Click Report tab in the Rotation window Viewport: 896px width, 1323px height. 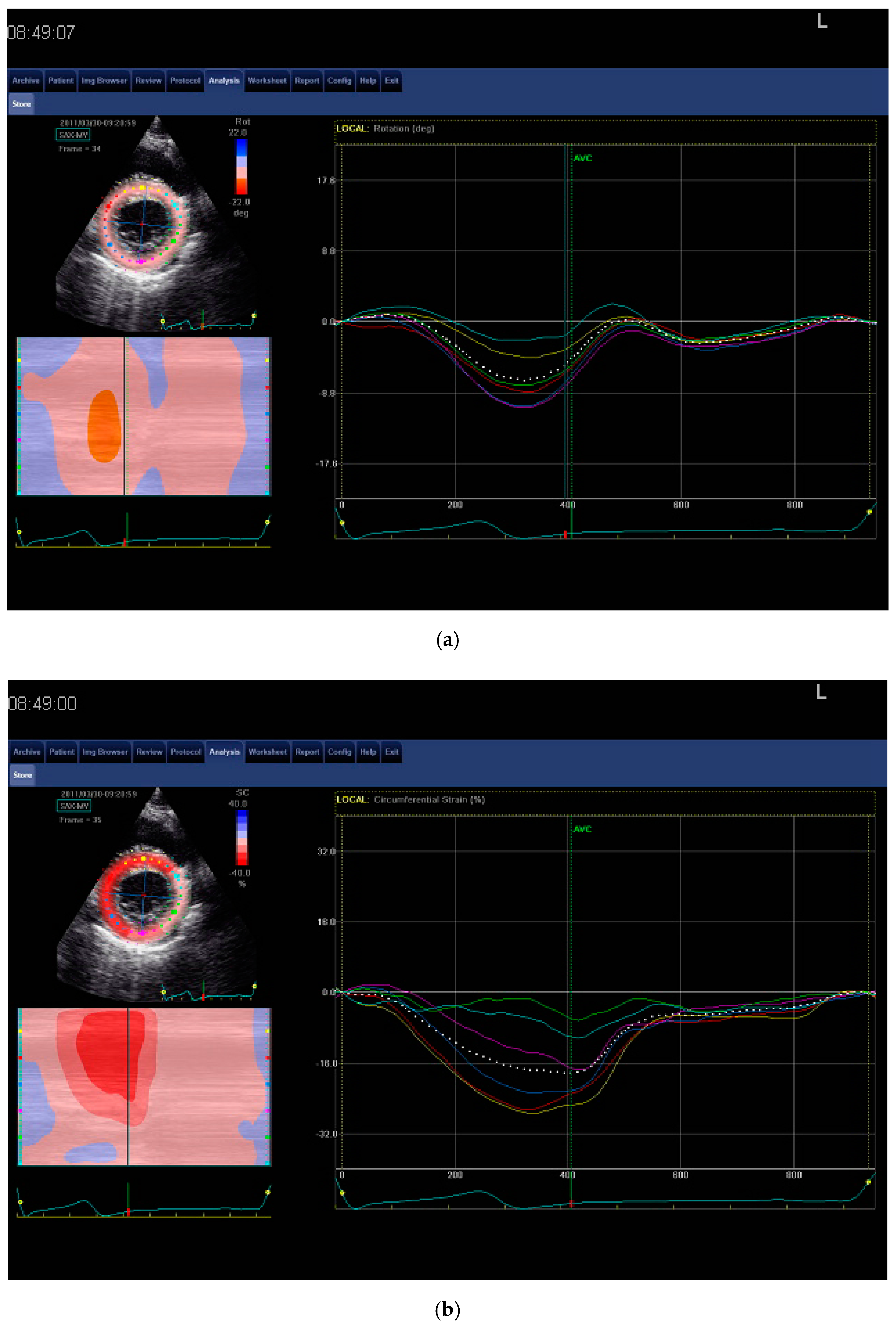pos(307,81)
